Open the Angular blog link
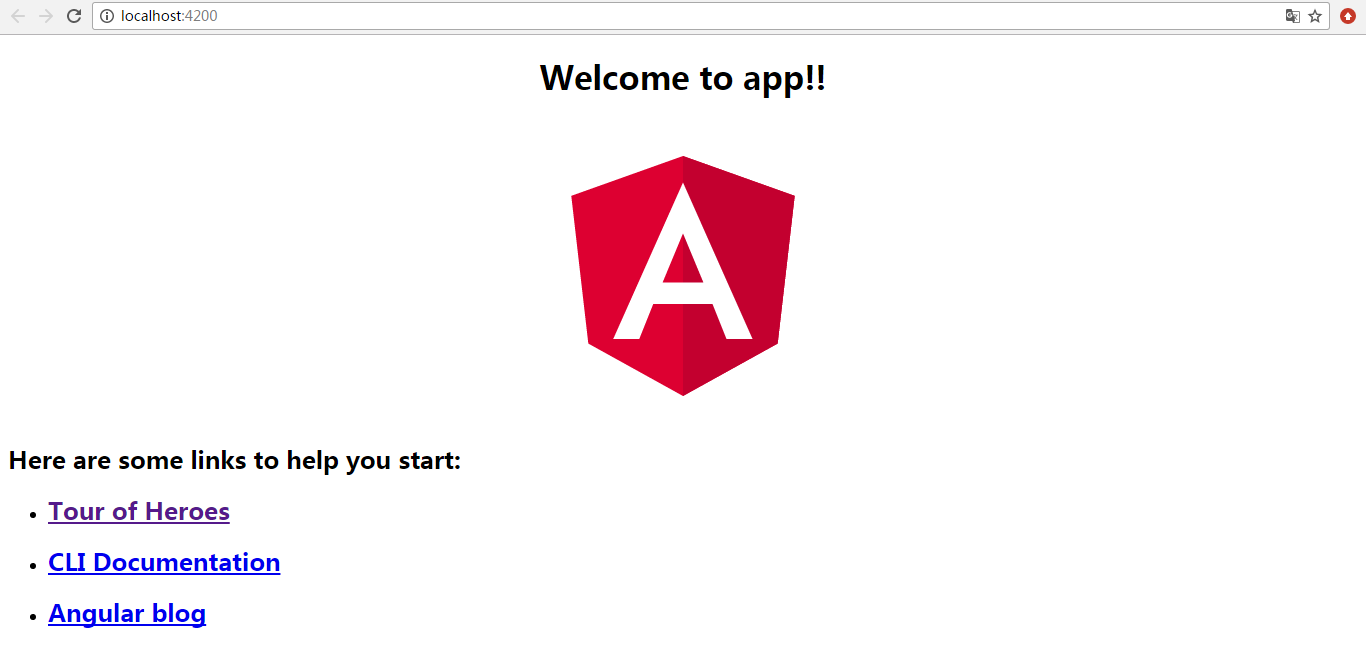 127,613
